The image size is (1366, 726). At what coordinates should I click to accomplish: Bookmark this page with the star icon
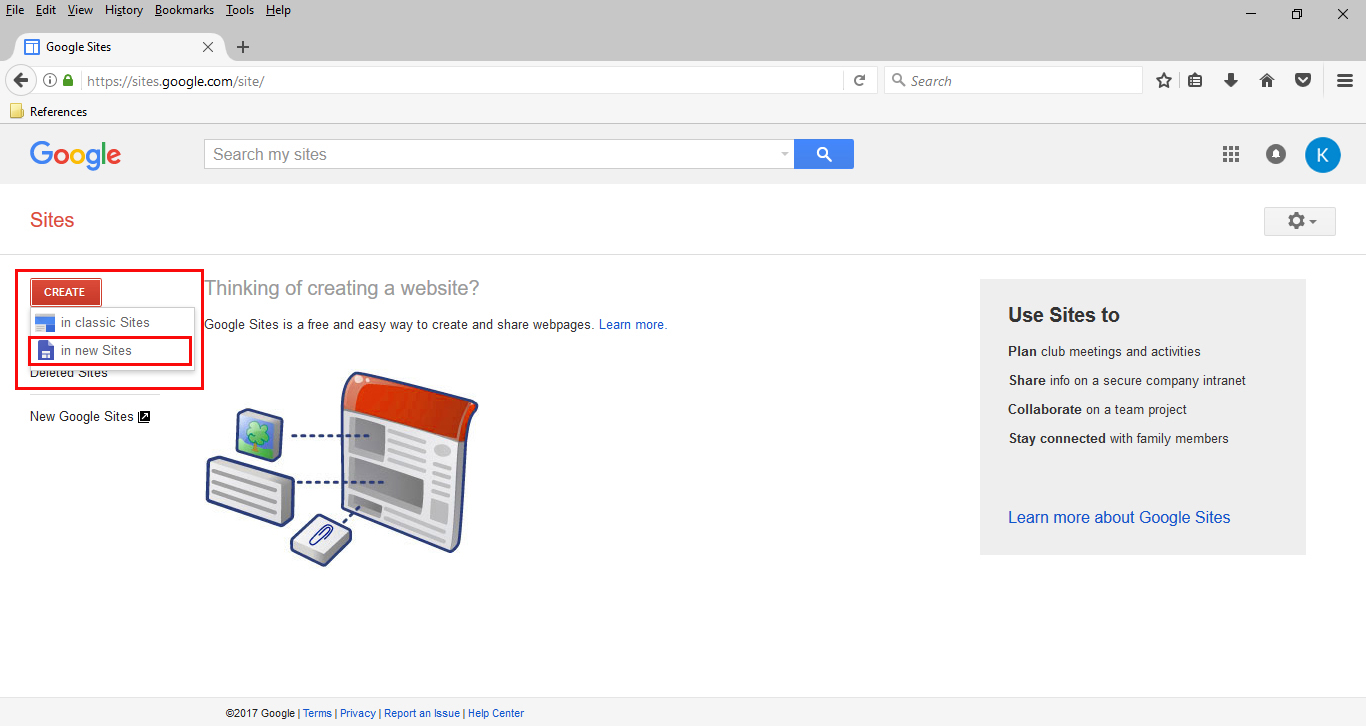(1164, 81)
